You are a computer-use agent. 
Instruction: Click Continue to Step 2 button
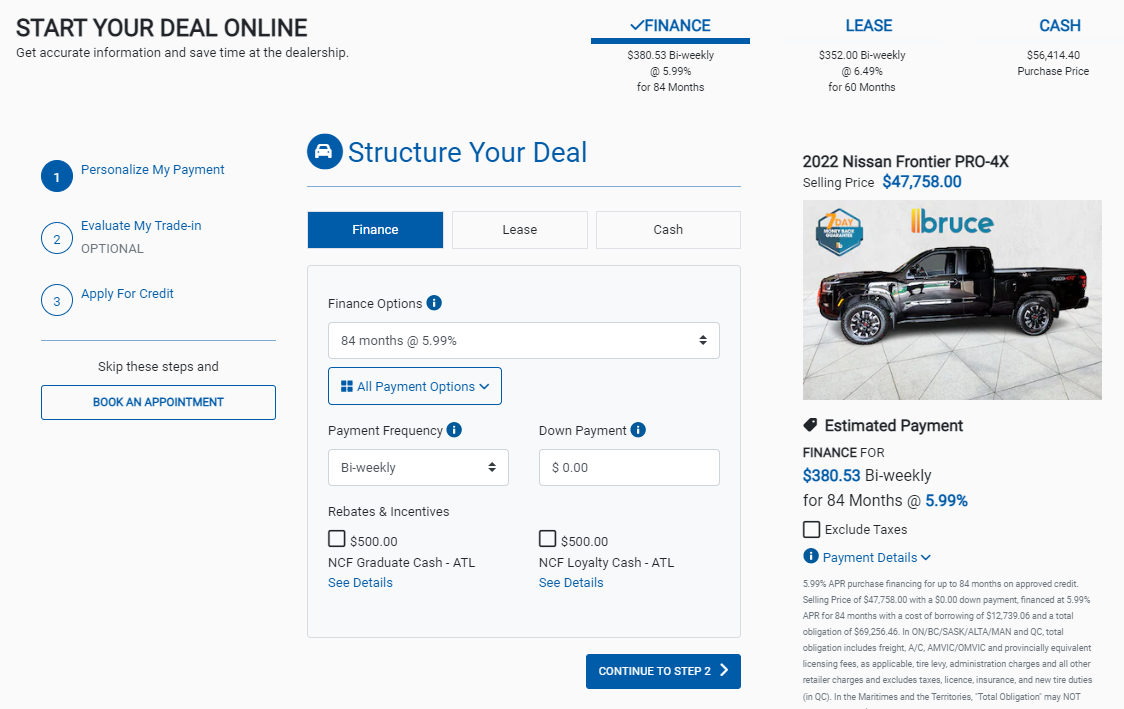pyautogui.click(x=663, y=671)
